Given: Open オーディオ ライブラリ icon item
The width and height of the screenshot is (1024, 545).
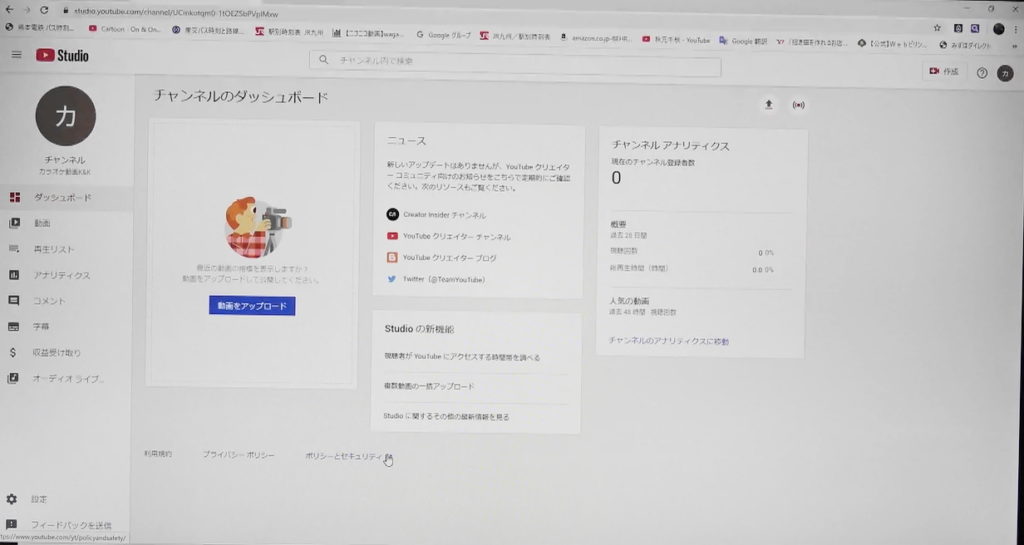Looking at the screenshot, I should (65, 379).
